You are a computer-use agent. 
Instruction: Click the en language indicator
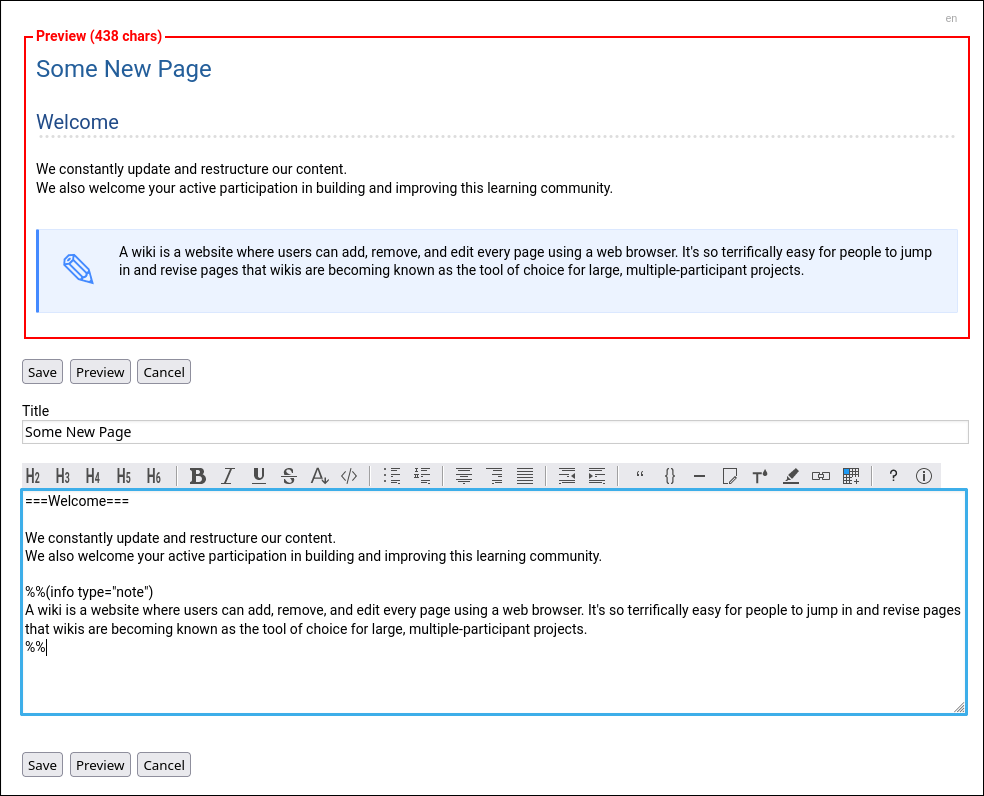tap(951, 18)
